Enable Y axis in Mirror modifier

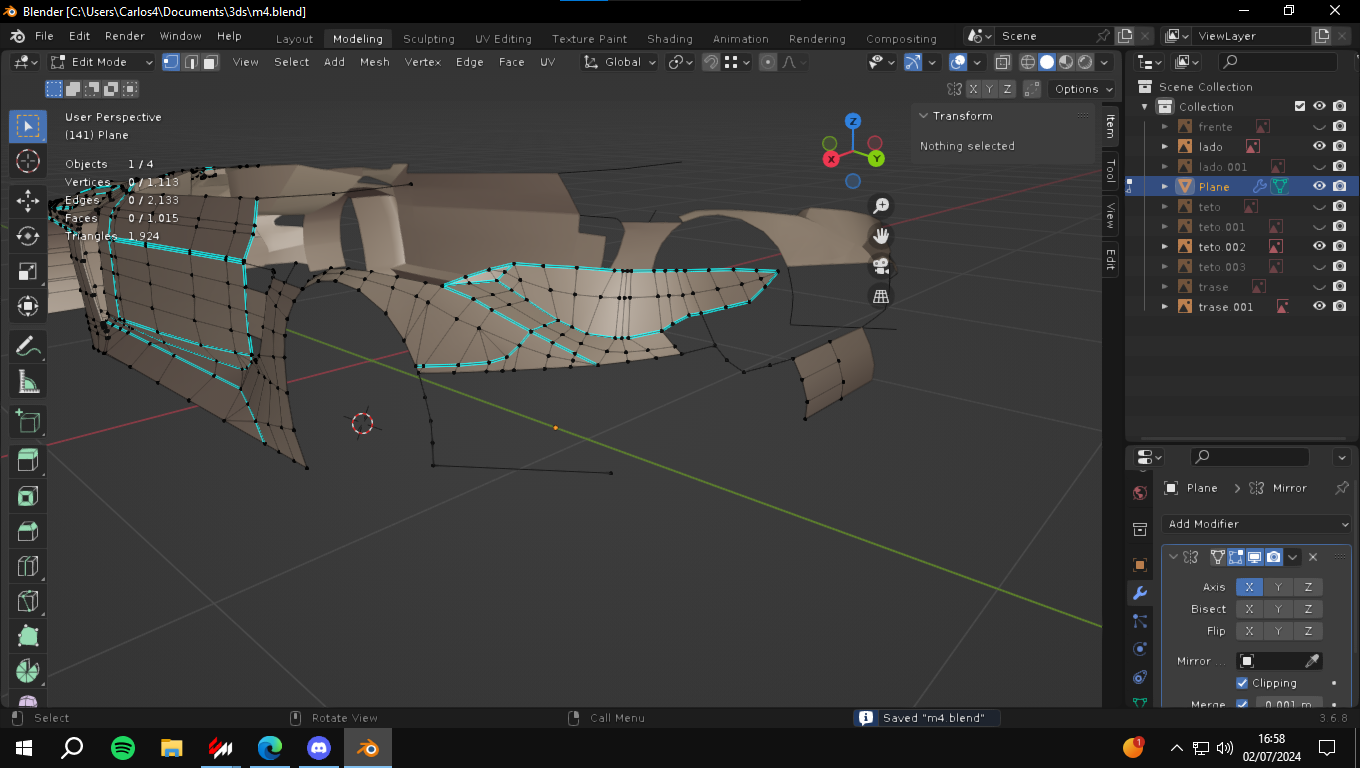pos(1278,587)
